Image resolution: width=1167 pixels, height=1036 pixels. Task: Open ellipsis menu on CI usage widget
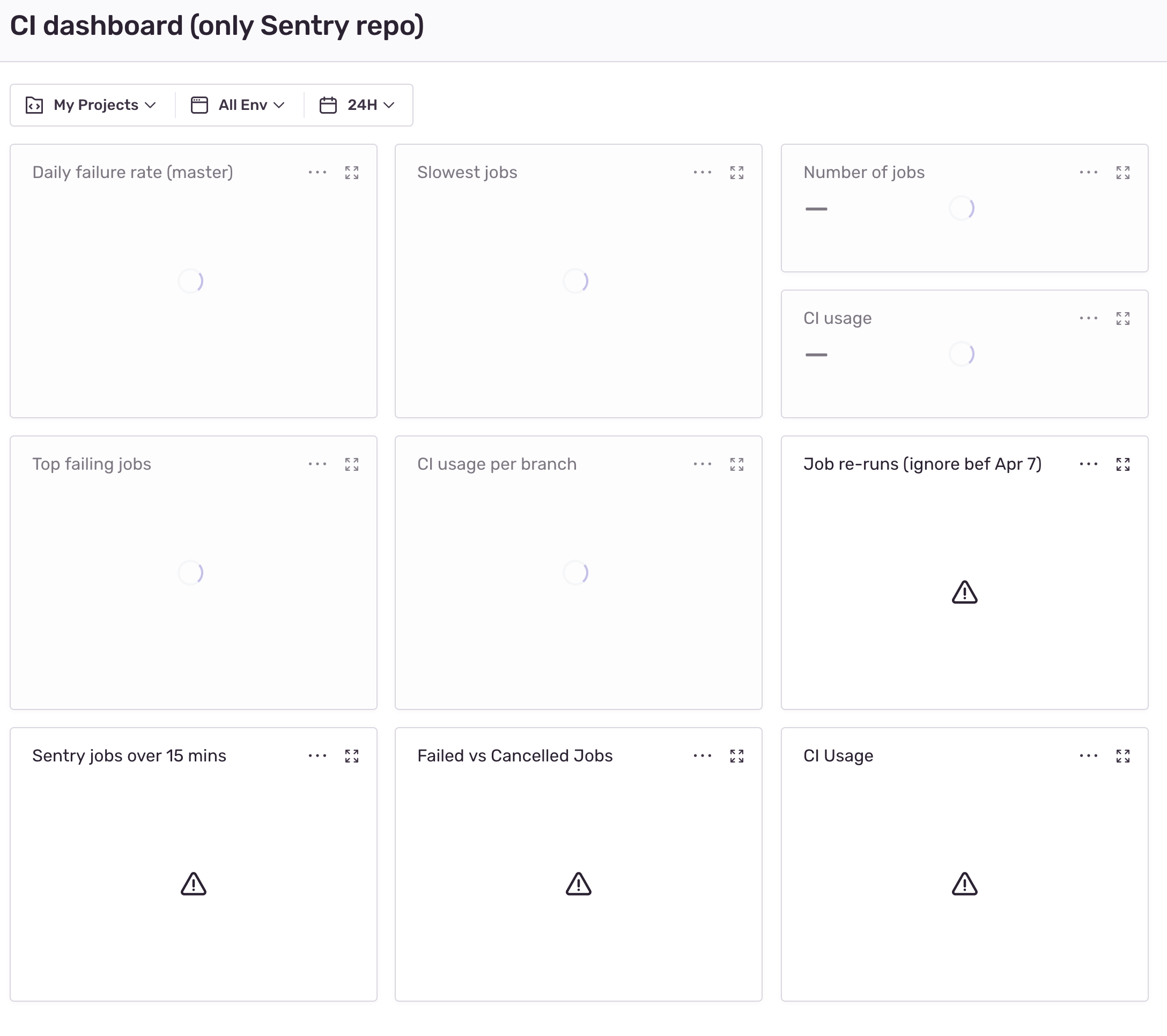coord(1088,319)
